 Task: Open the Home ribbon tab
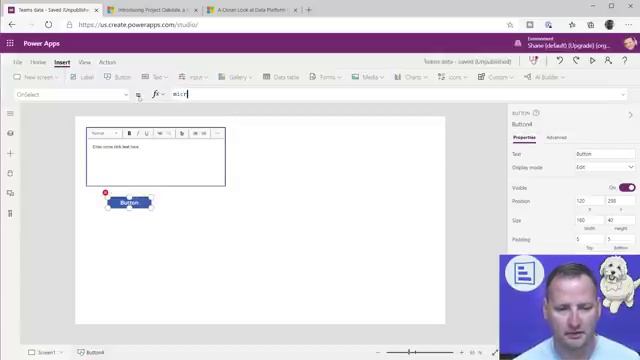pyautogui.click(x=38, y=62)
